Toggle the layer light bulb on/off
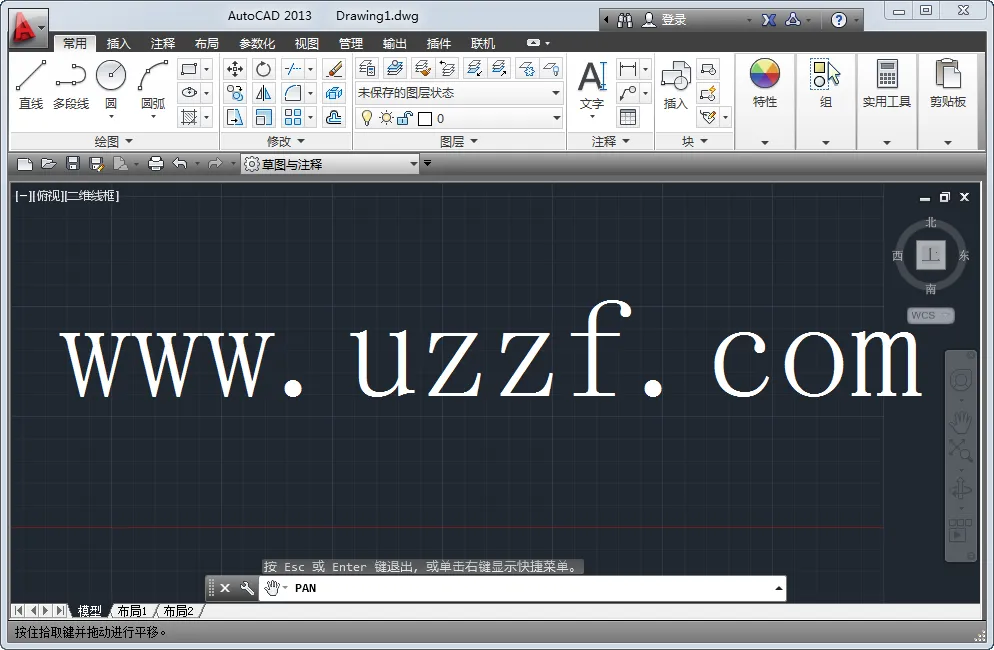 pos(366,118)
